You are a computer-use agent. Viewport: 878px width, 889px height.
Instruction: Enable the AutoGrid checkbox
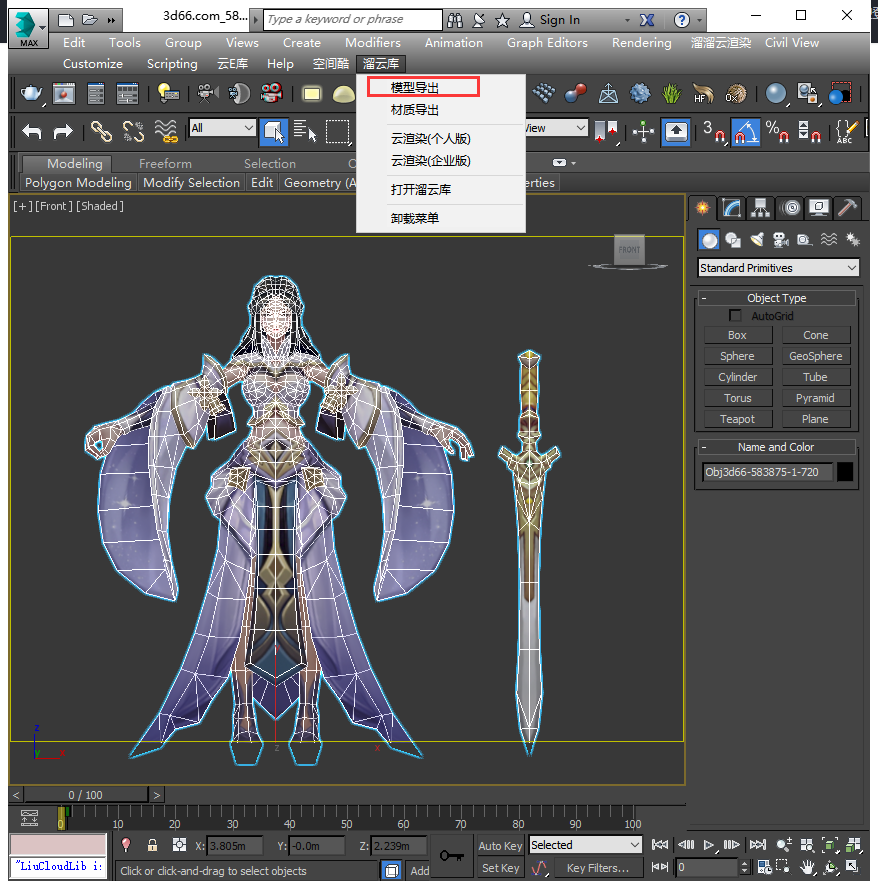[735, 315]
